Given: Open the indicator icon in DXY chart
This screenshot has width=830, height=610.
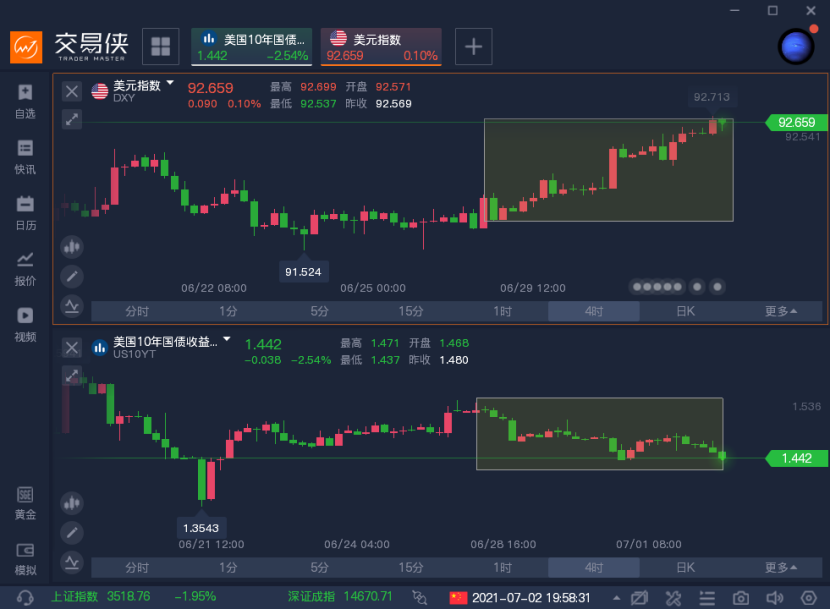Looking at the screenshot, I should 72,306.
